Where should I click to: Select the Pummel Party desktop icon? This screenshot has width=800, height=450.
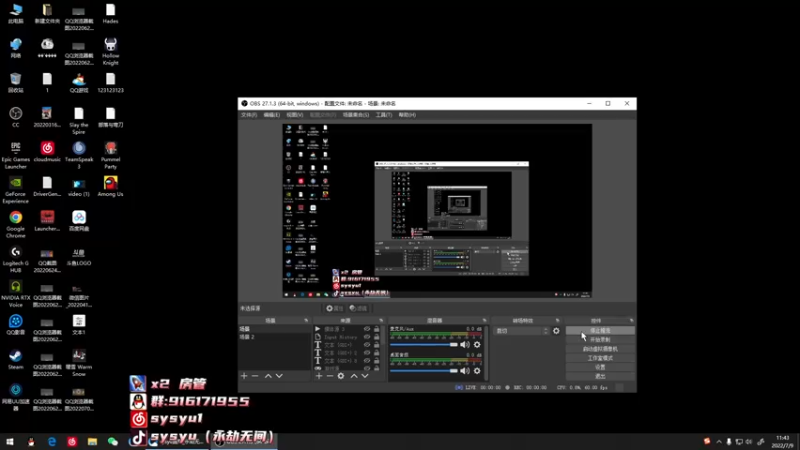(x=110, y=155)
